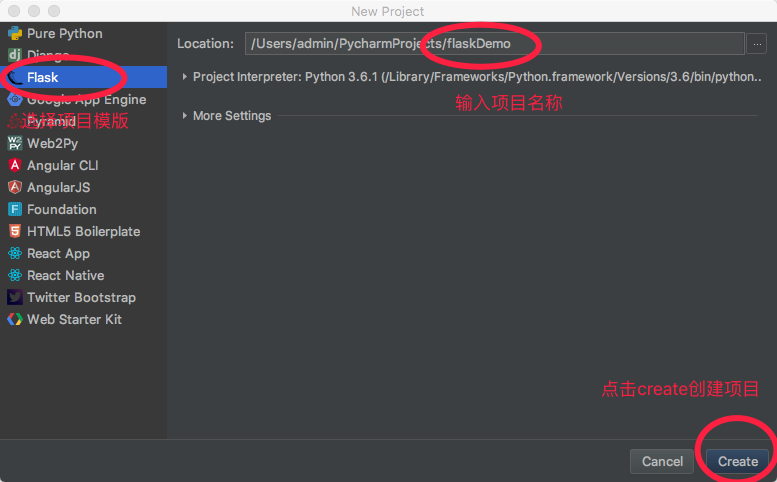Open the browse location ellipsis button
Screen dimensions: 777x482
click(757, 44)
